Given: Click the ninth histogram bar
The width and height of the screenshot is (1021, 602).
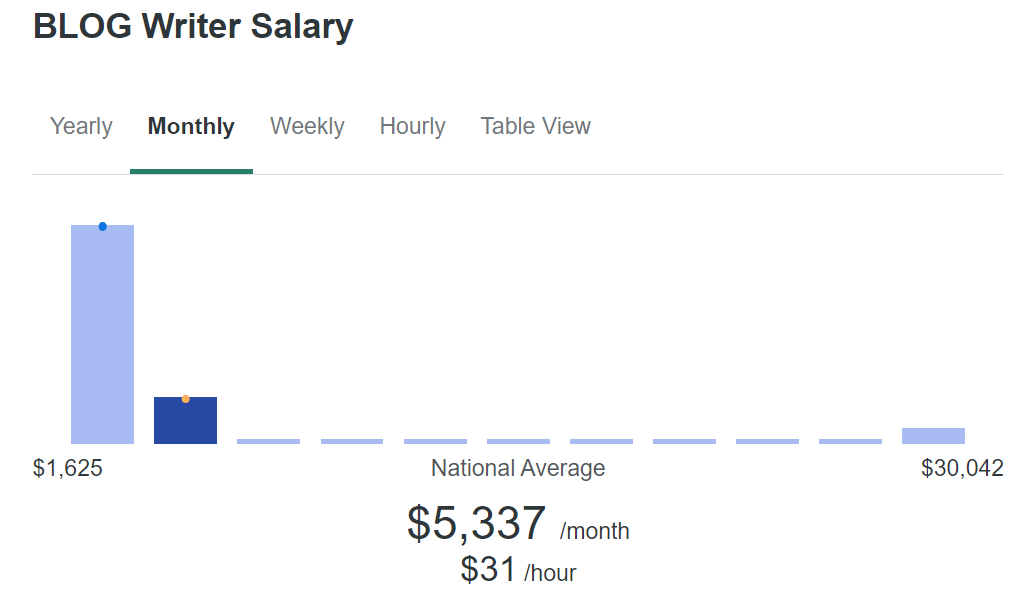Looking at the screenshot, I should pyautogui.click(x=767, y=441).
